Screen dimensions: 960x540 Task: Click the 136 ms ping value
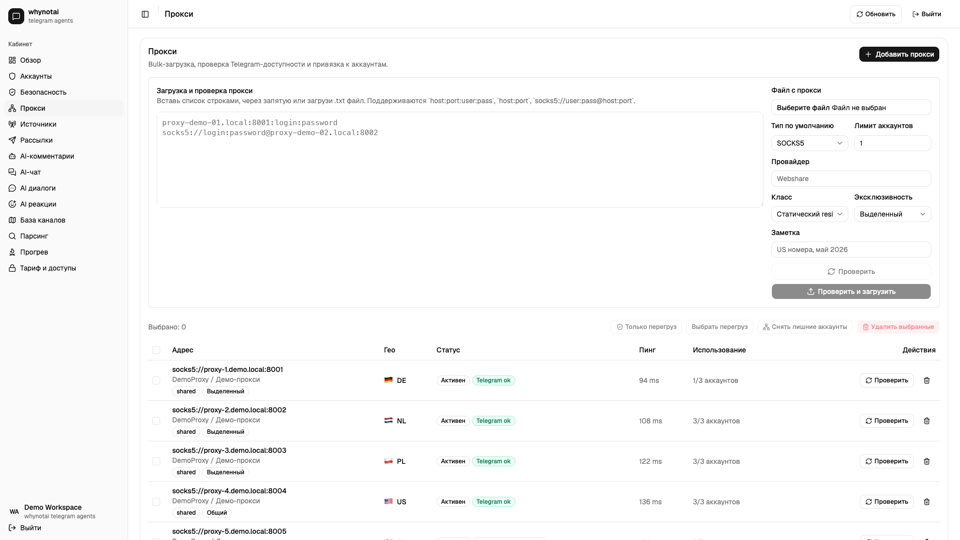(650, 501)
